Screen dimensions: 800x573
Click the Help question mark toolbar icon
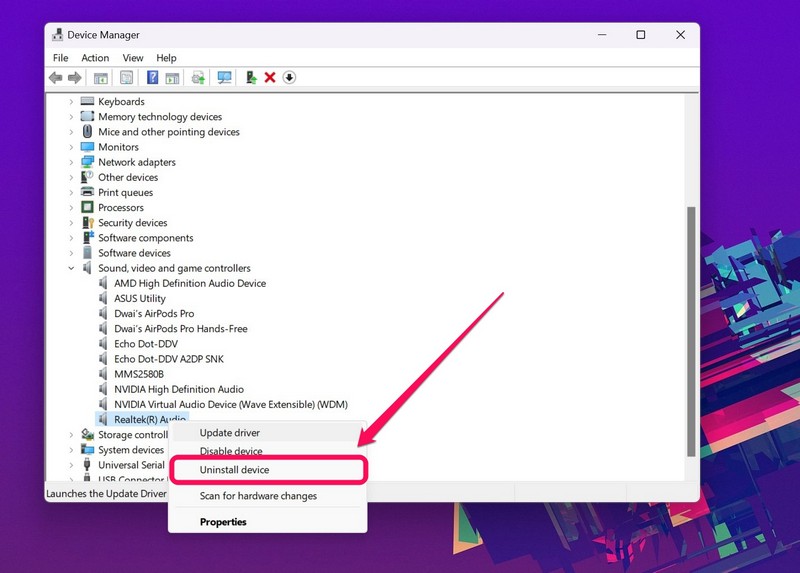tap(153, 78)
